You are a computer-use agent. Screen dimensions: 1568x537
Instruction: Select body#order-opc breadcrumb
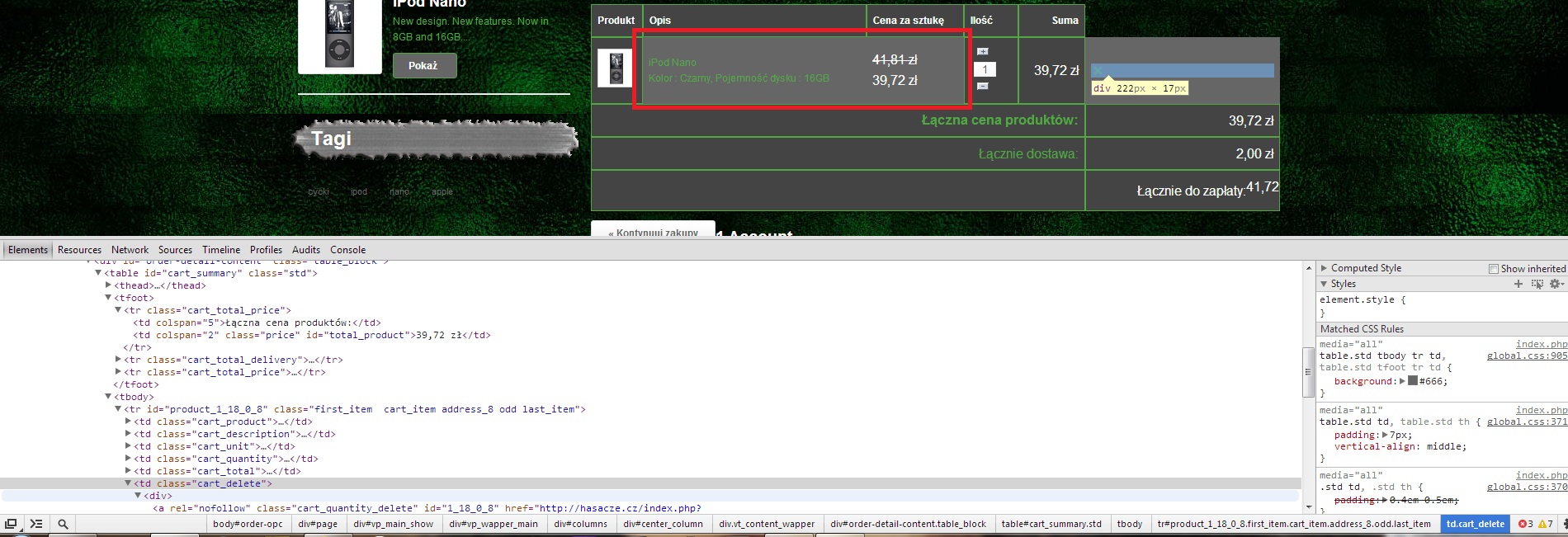coord(248,524)
